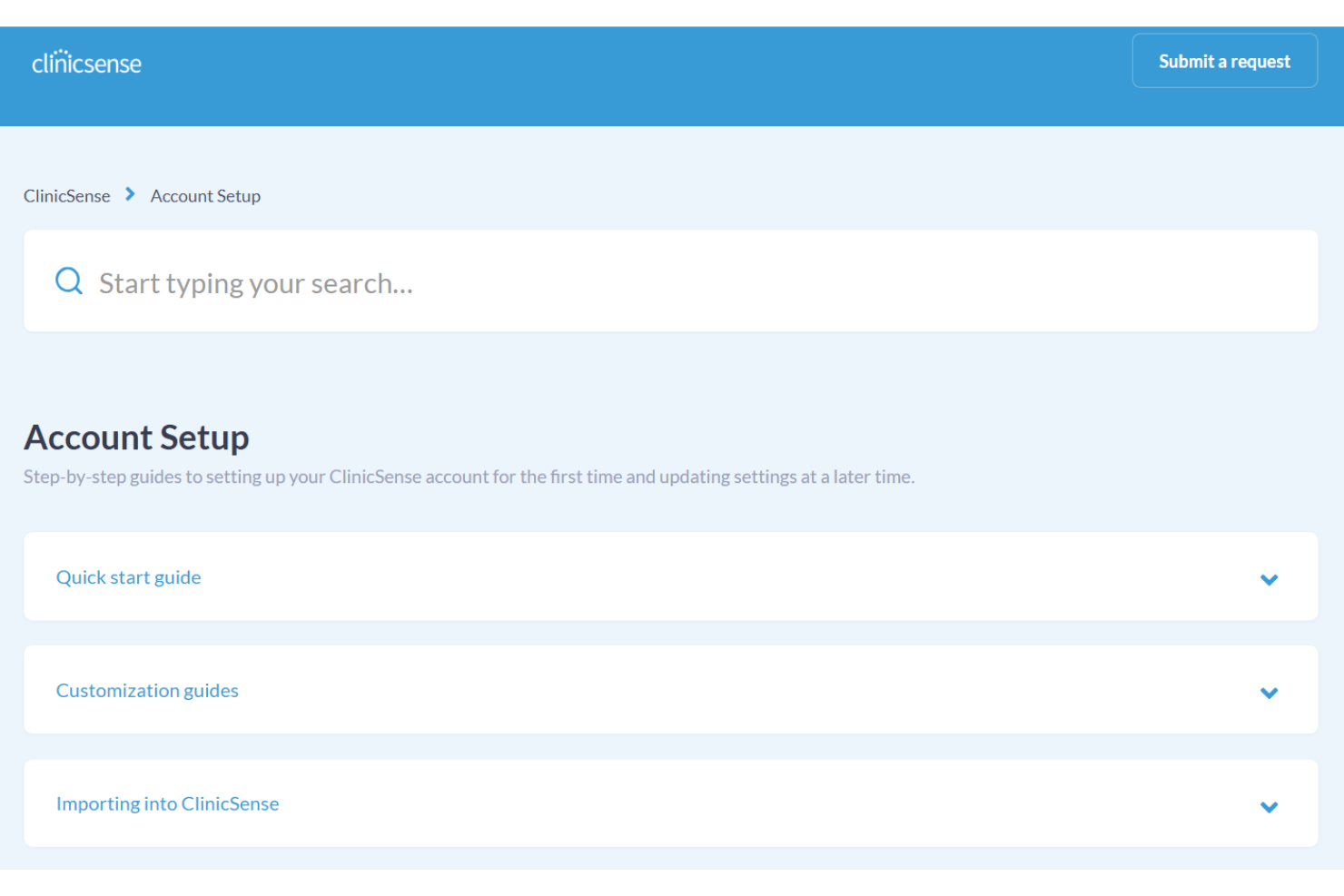This screenshot has width=1344, height=896.
Task: Open the Customization guides link
Action: pyautogui.click(x=147, y=691)
